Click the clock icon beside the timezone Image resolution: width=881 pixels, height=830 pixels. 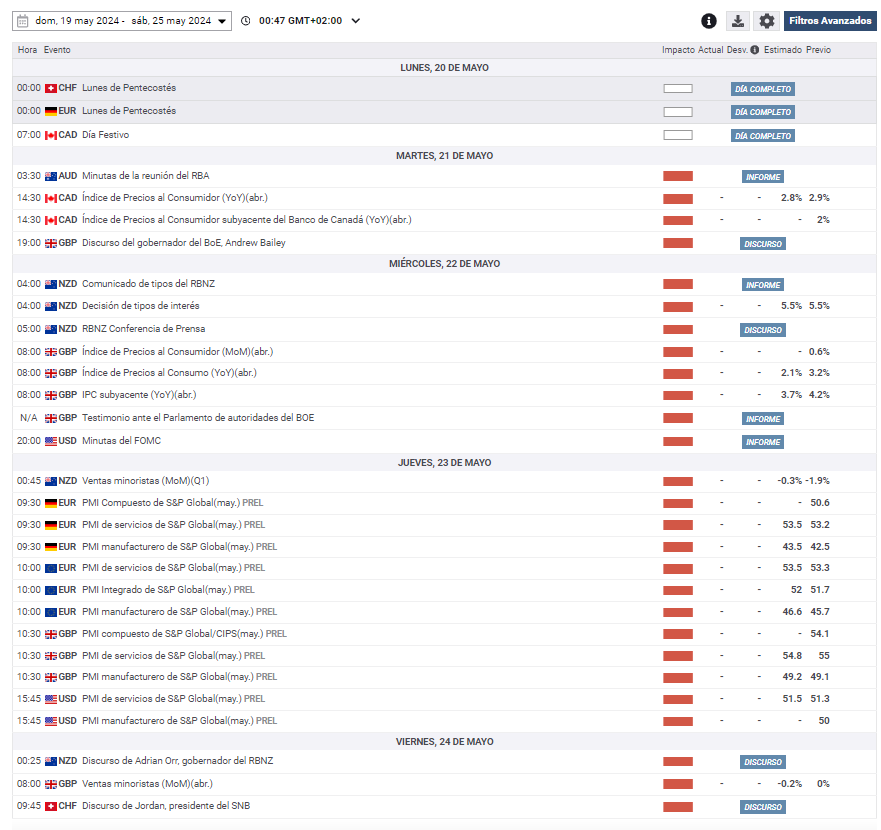(x=246, y=21)
